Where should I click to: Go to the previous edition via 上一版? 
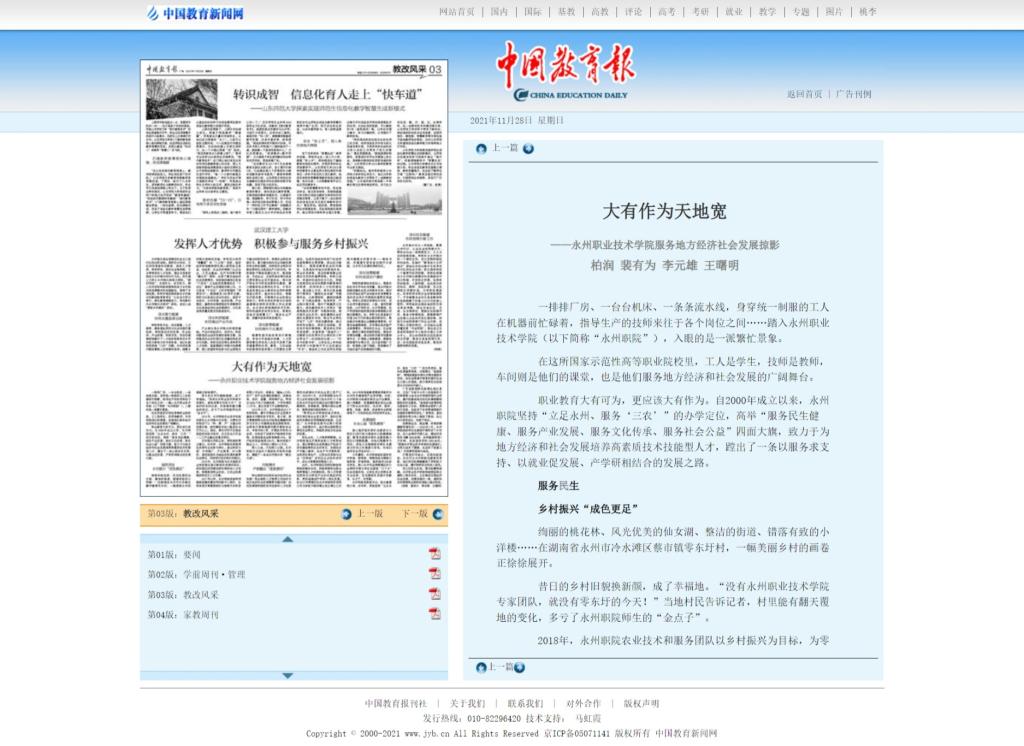pyautogui.click(x=370, y=514)
